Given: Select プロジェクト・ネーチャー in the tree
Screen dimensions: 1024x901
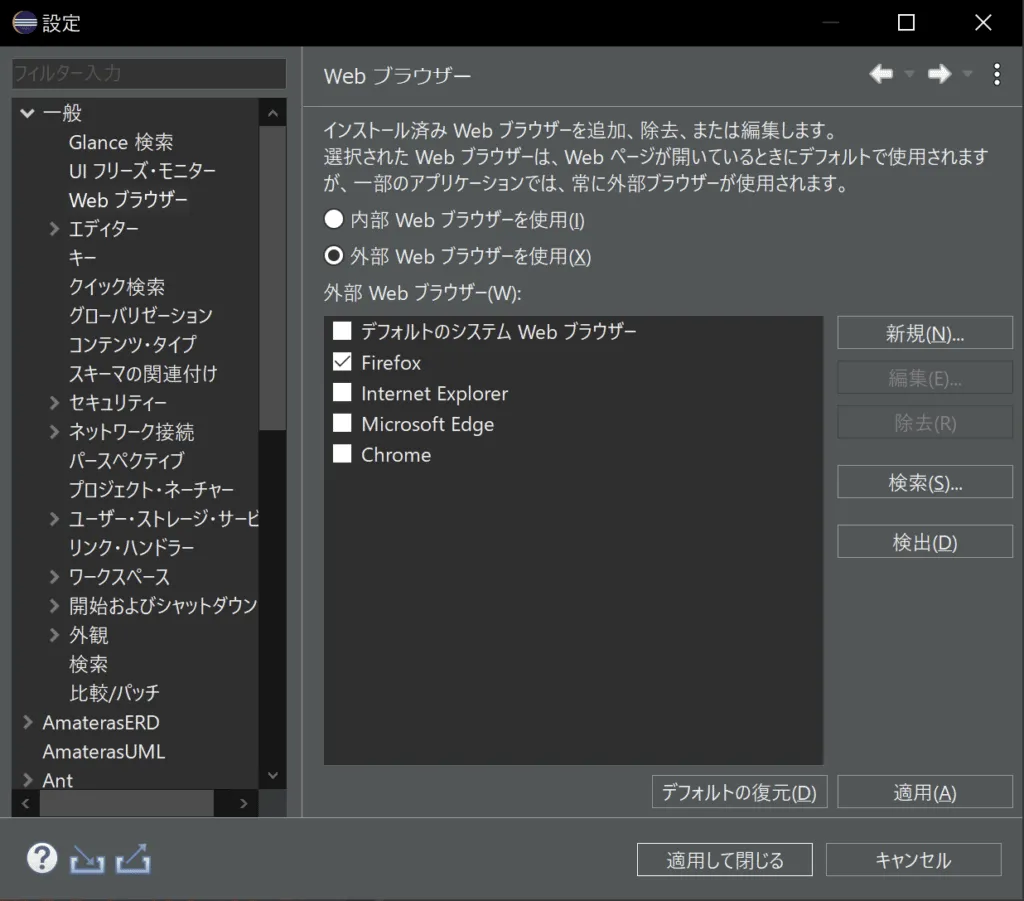Looking at the screenshot, I should [152, 490].
